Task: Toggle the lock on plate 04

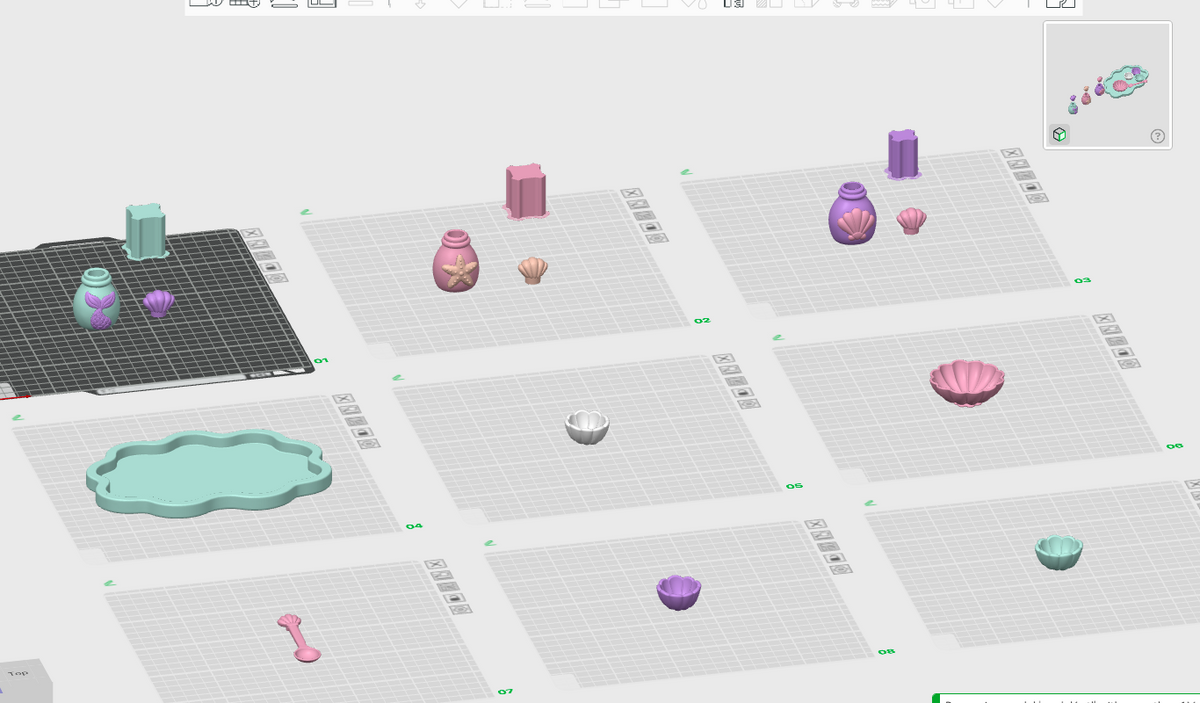Action: click(x=362, y=432)
